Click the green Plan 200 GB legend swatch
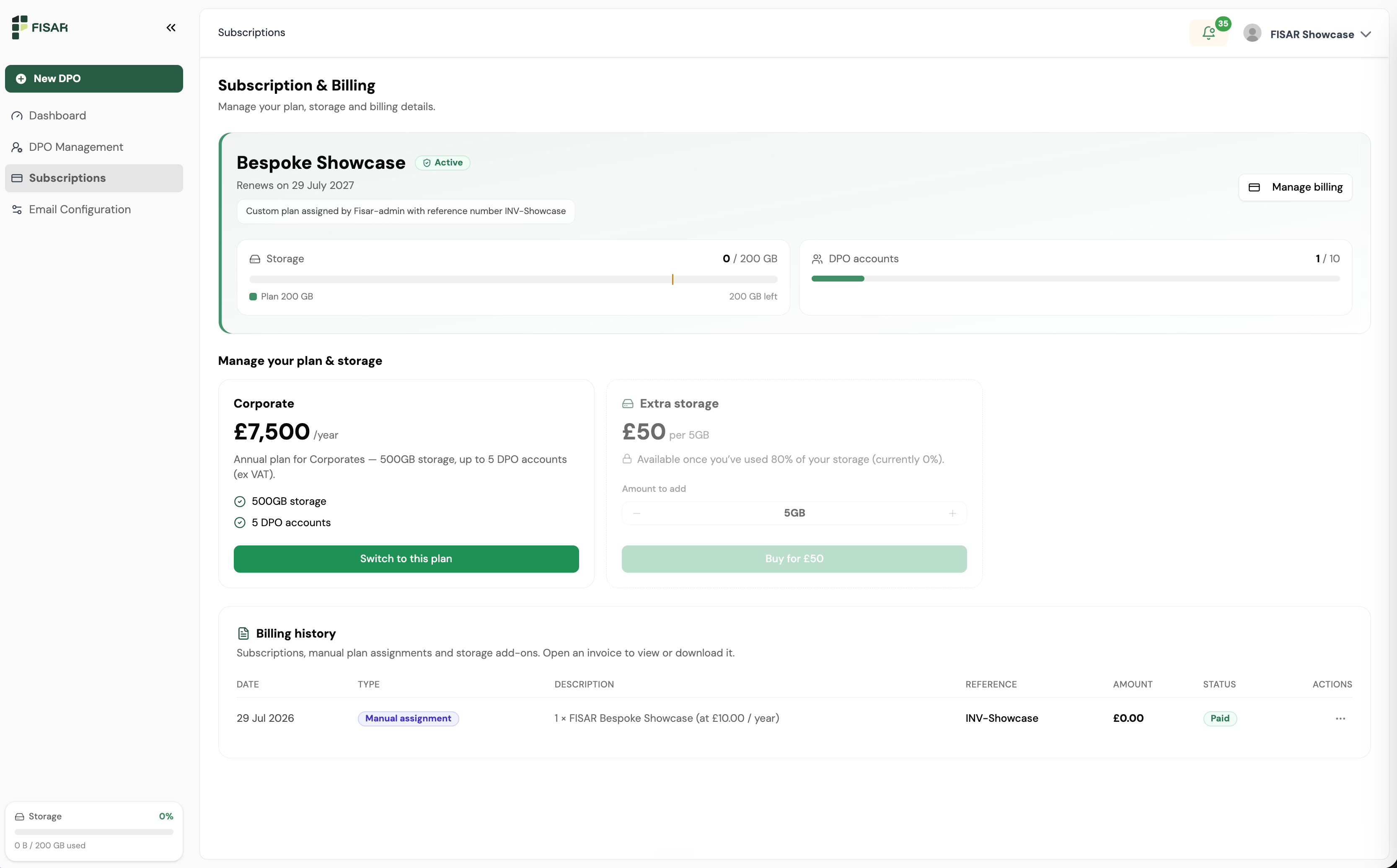This screenshot has height=868, width=1397. pos(253,297)
